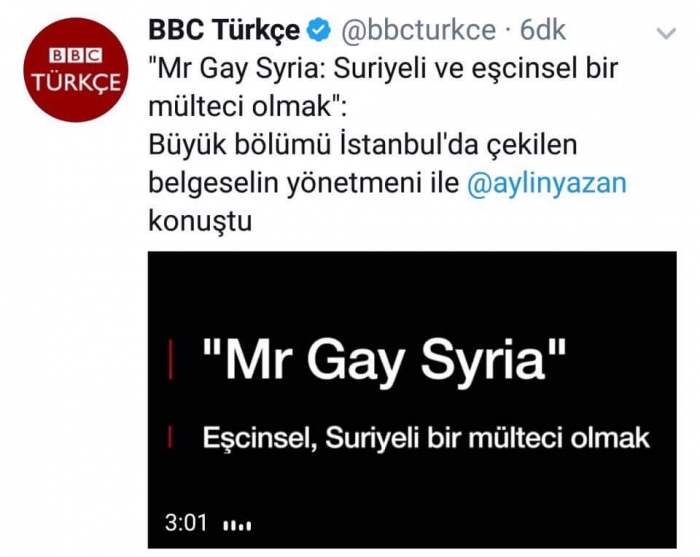Click the tweet's first line mentioning Mr Gay Syria

point(383,70)
